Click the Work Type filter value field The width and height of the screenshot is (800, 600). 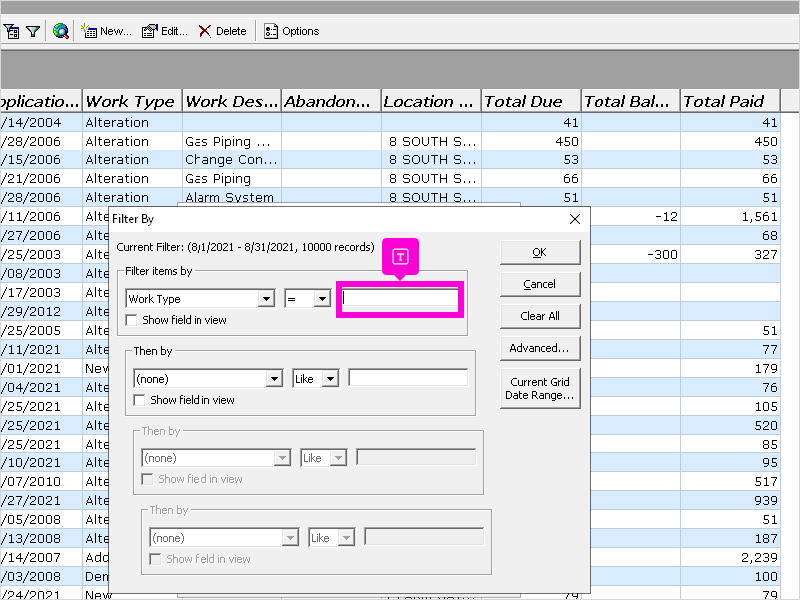pyautogui.click(x=400, y=298)
